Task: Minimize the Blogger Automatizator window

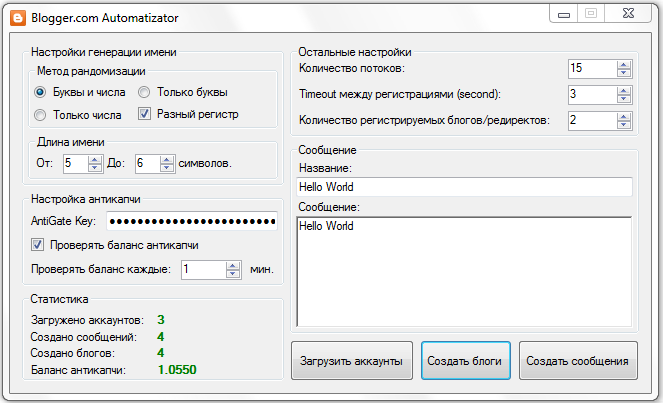Action: point(564,14)
